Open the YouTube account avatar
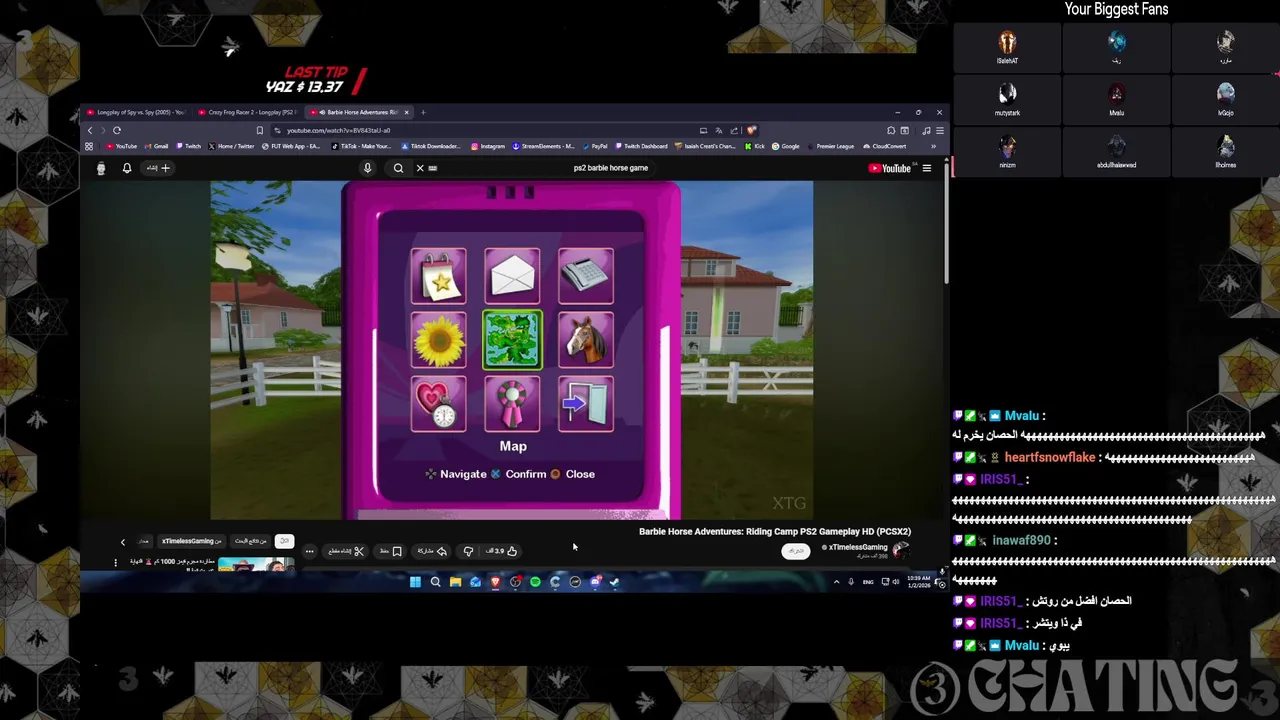1280x720 pixels. [x=100, y=168]
